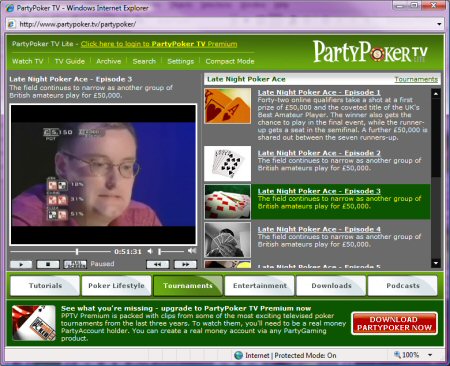
Task: Click the Paused status text
Action: click(102, 264)
